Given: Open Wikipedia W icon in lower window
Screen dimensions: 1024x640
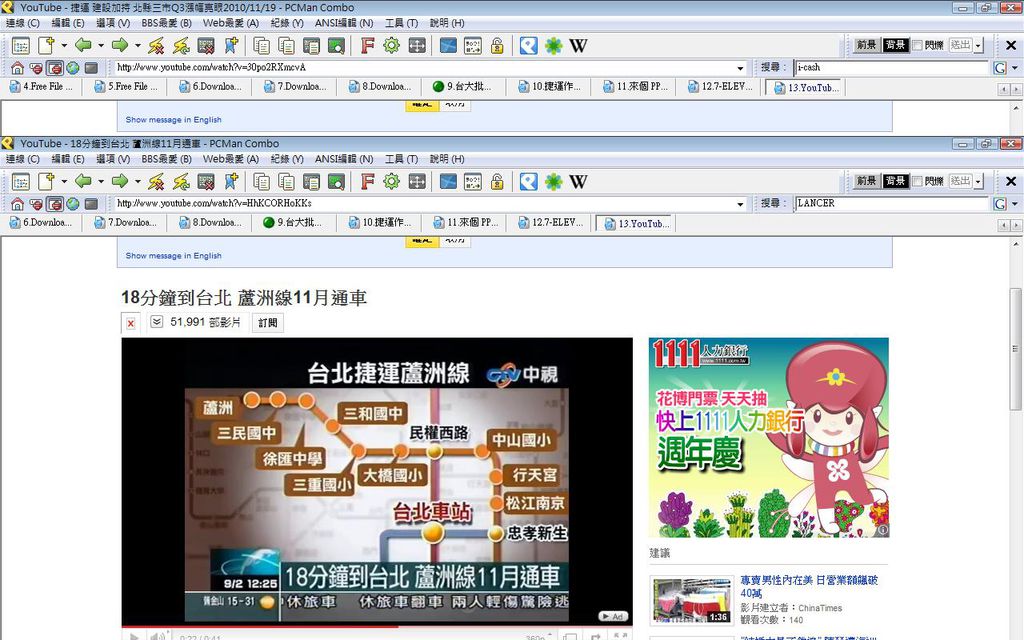Looking at the screenshot, I should click(x=578, y=182).
